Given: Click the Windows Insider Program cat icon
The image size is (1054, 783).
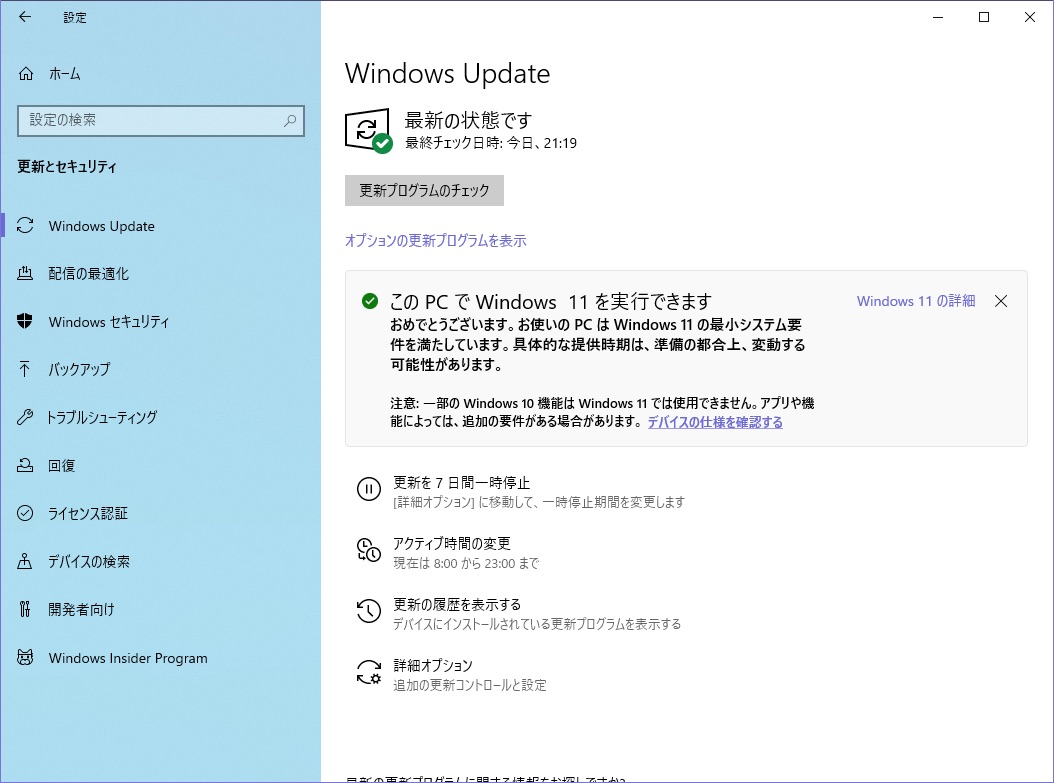Looking at the screenshot, I should click(25, 657).
